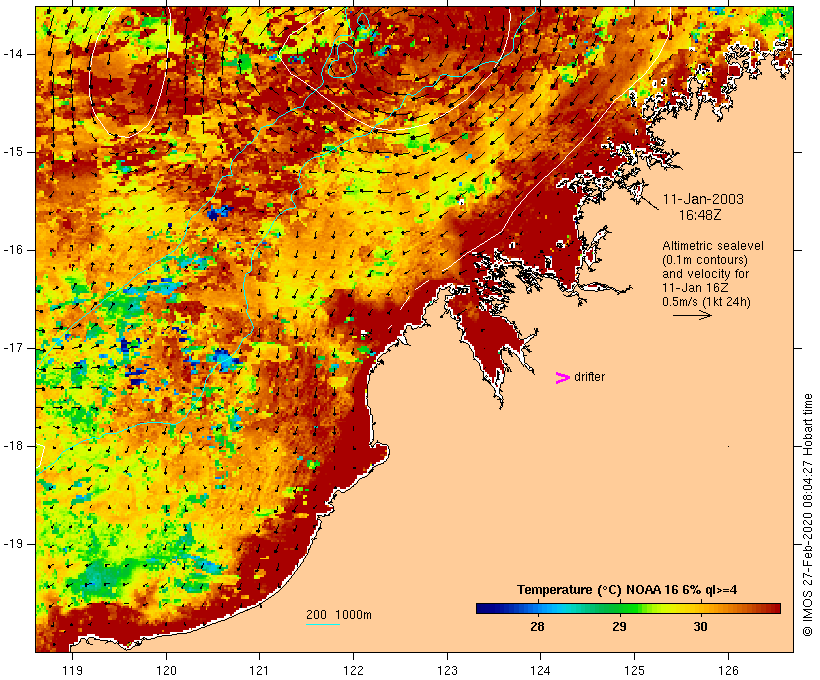Click the 'and velocity for' caption line

[705, 274]
